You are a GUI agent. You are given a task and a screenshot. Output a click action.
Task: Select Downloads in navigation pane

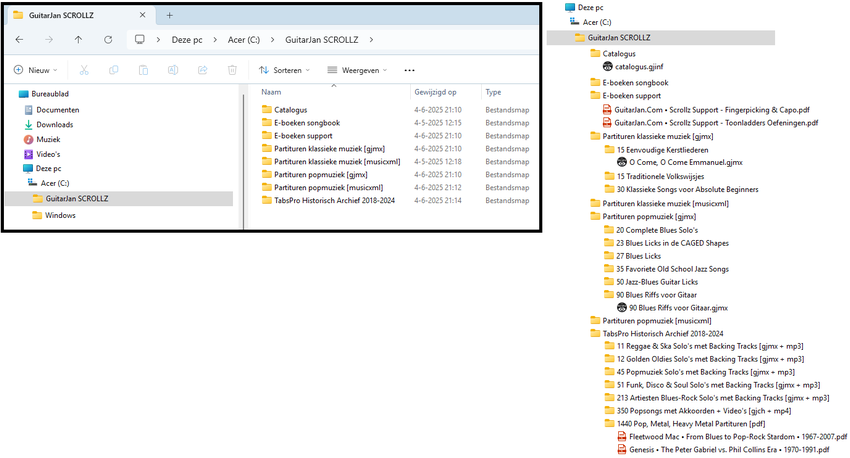[49, 124]
